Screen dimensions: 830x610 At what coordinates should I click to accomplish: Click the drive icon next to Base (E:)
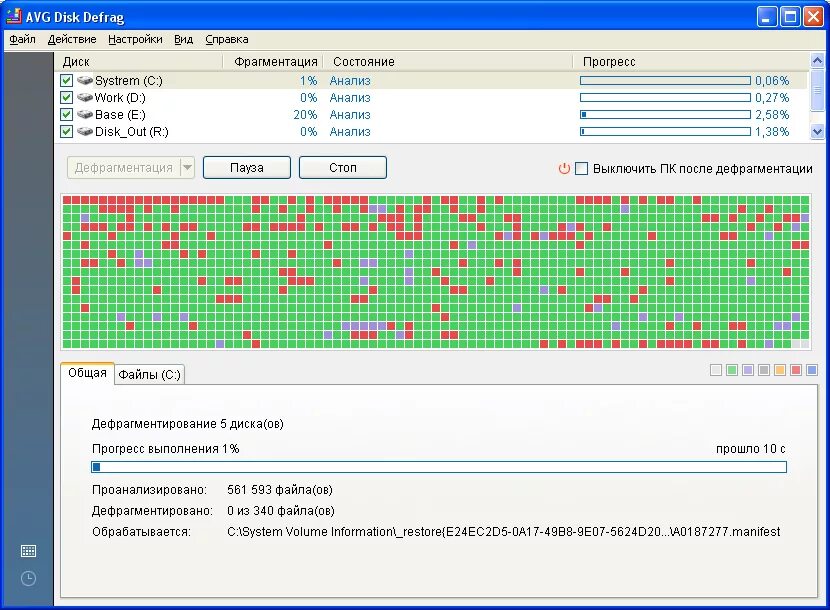(x=85, y=114)
